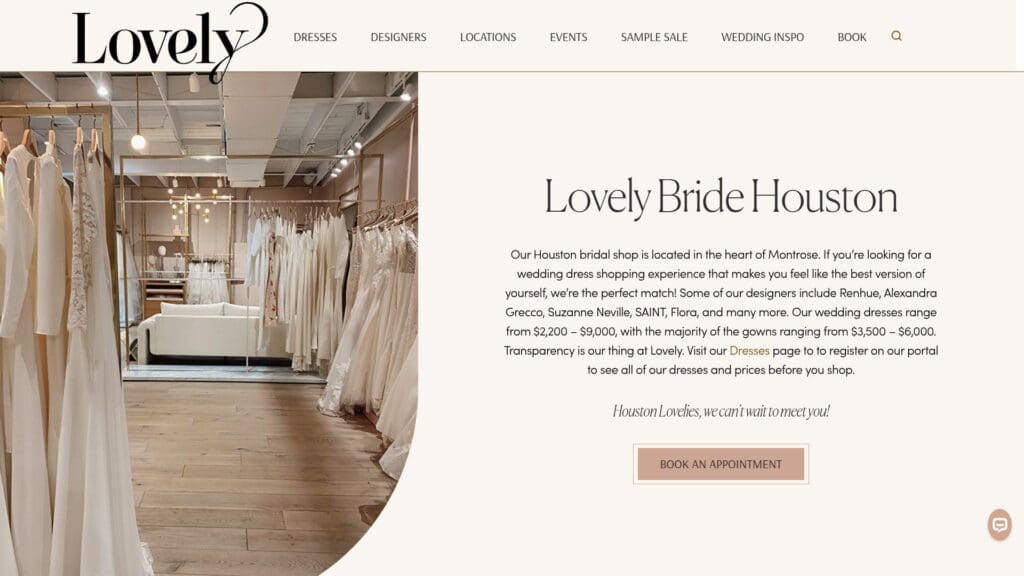Open the chat bubble widget icon
1024x576 pixels.
click(999, 524)
